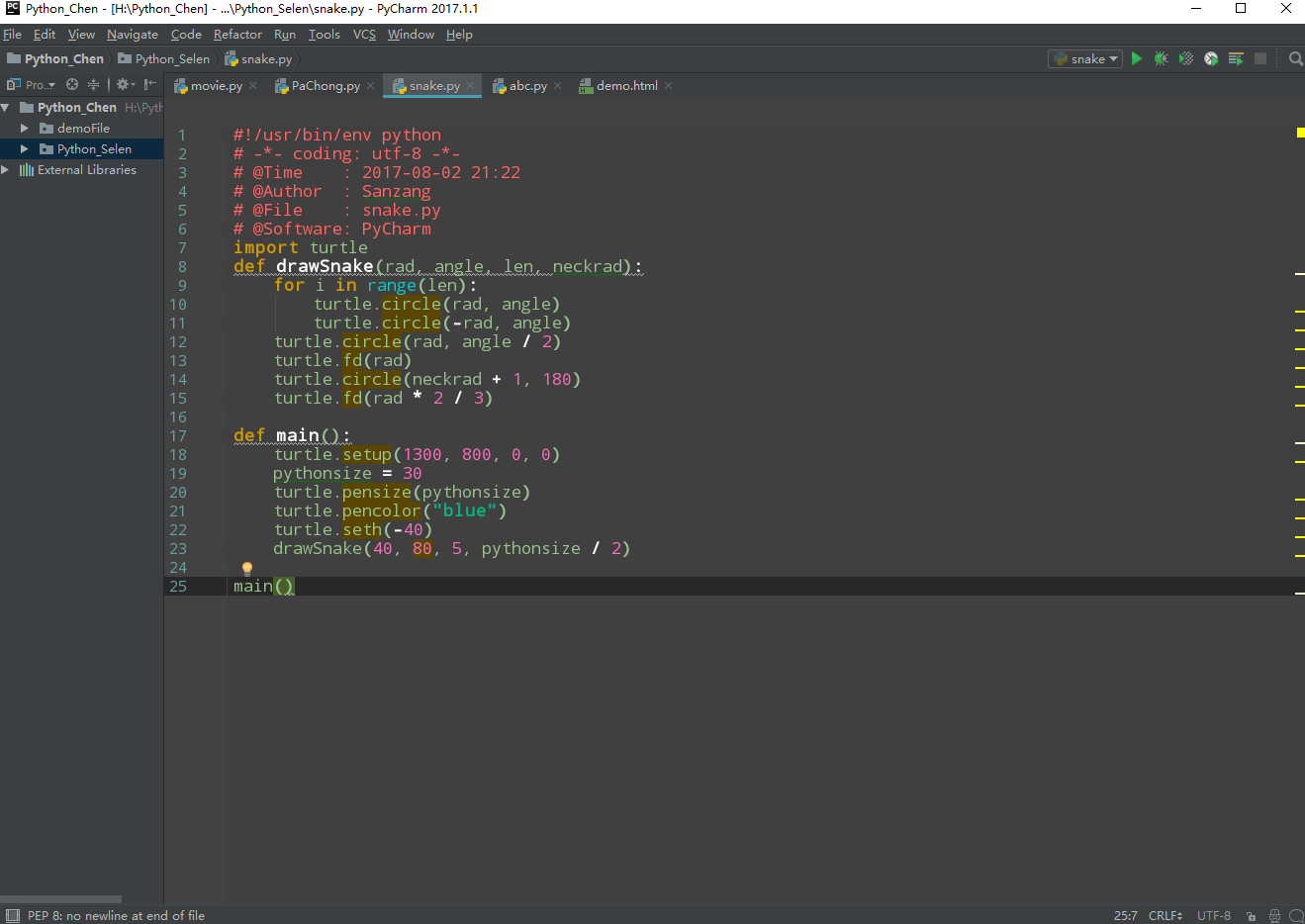
Task: Switch to the PaChong.py editor tab
Action: coord(325,86)
